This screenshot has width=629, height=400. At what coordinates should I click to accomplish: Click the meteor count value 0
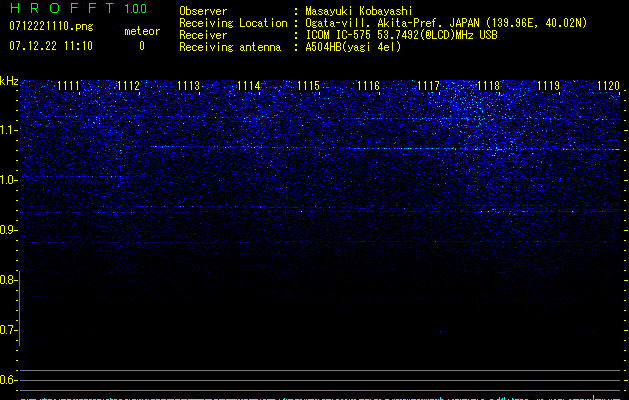point(142,46)
